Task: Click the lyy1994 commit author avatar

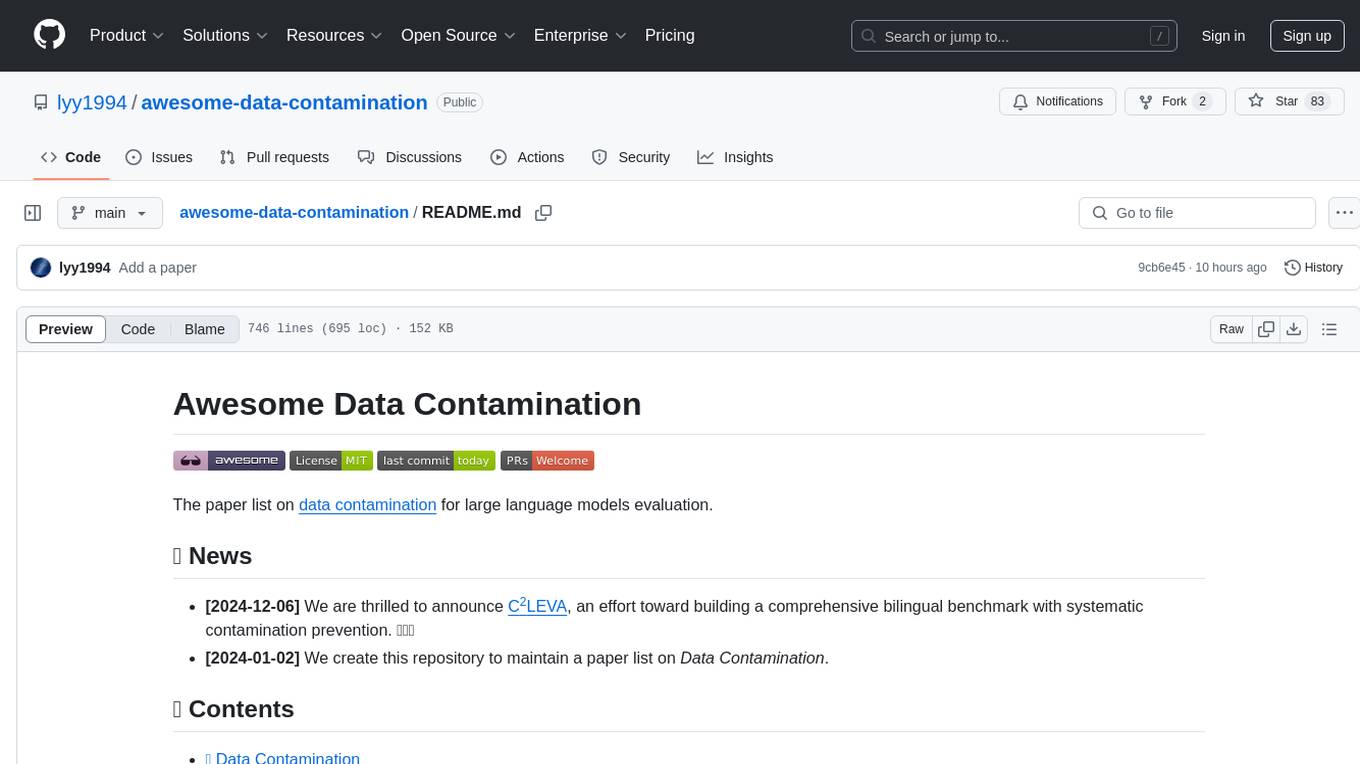Action: [41, 267]
